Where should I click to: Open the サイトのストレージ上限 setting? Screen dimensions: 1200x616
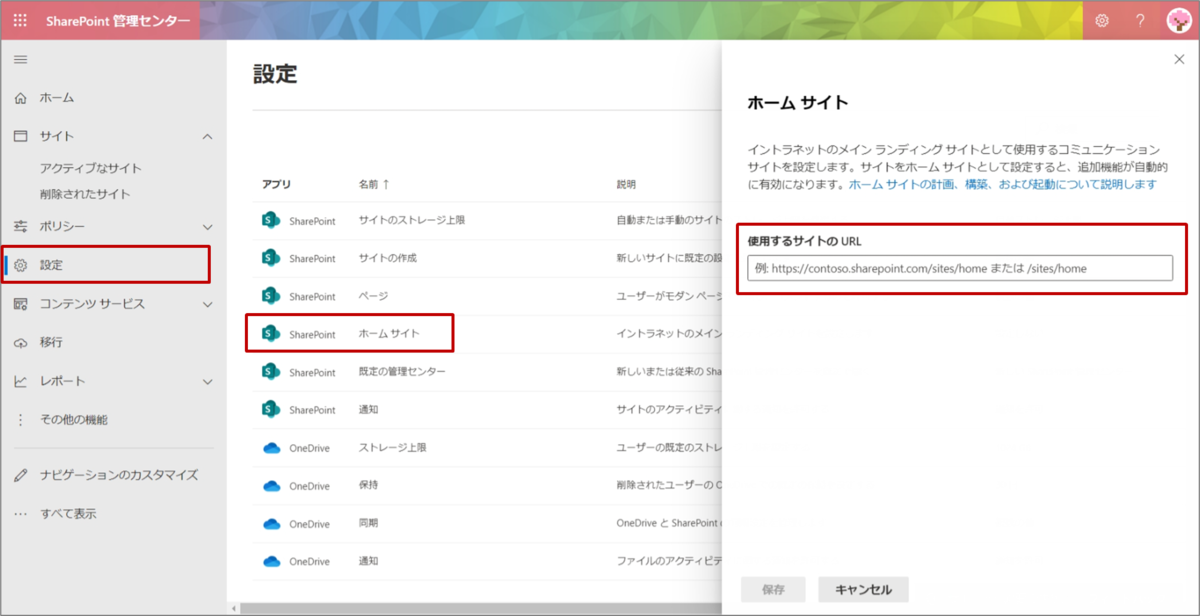(412, 220)
